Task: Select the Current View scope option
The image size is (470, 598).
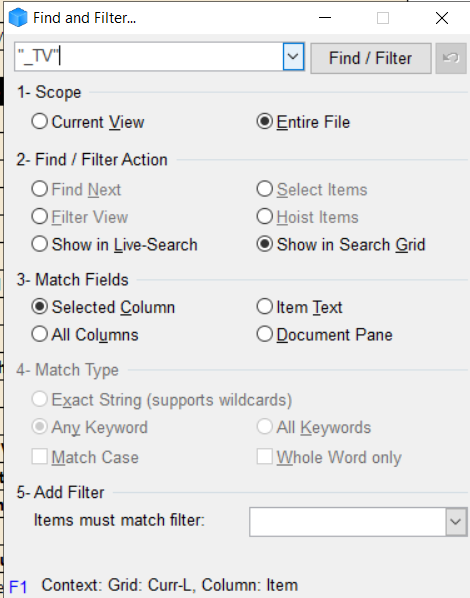Action: [88, 122]
